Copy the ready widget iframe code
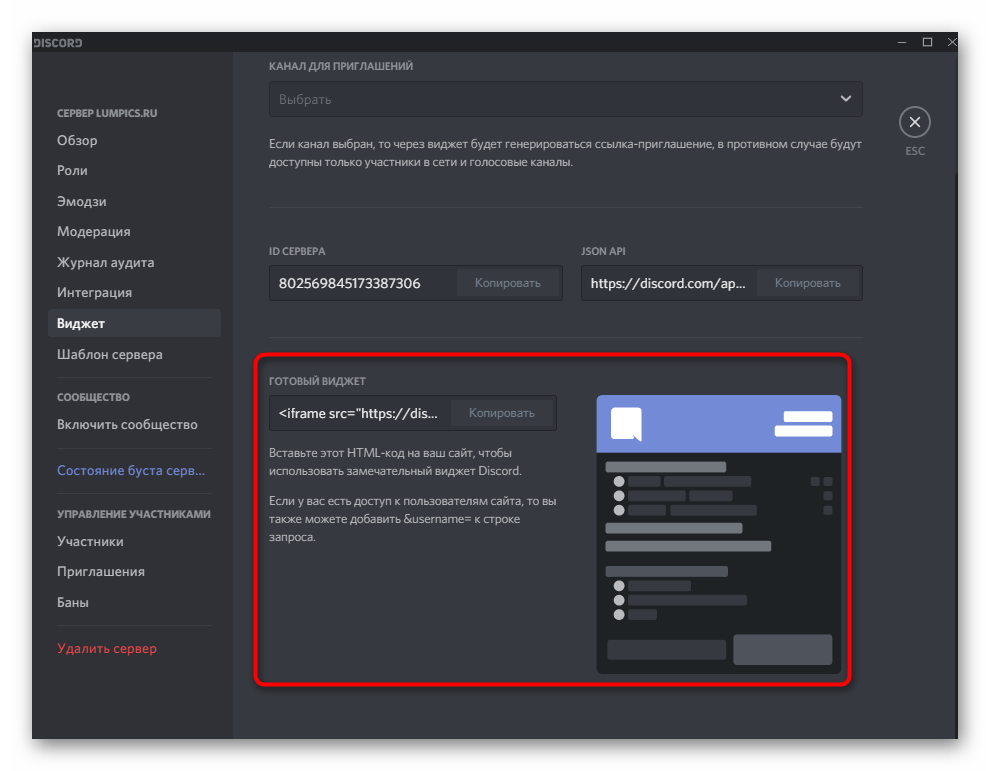 (502, 412)
